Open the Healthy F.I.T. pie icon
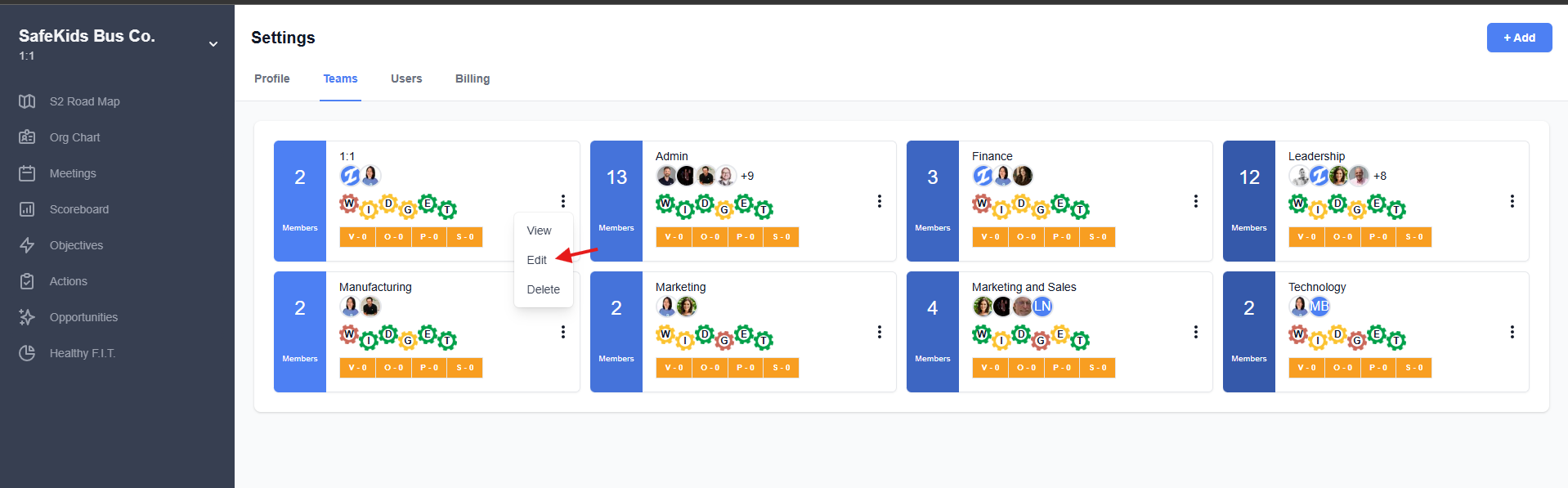 pyautogui.click(x=27, y=353)
